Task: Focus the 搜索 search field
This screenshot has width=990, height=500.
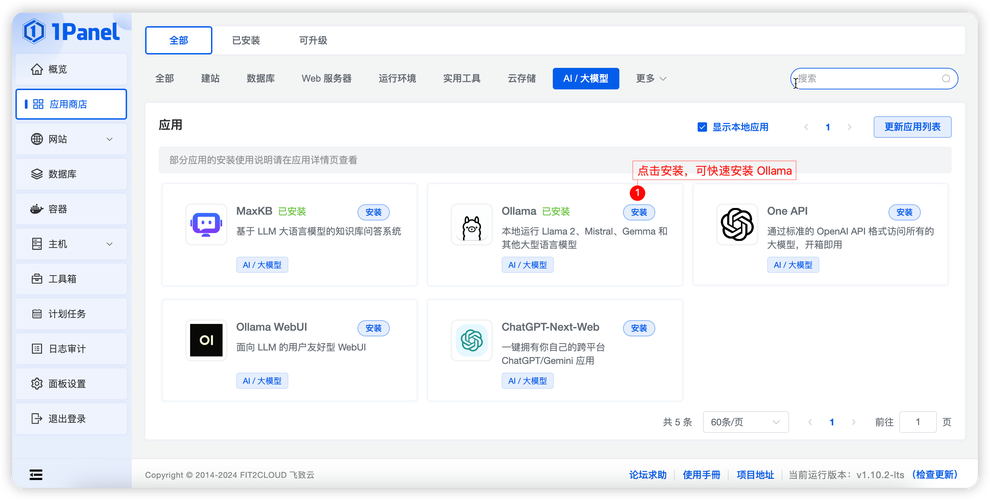Action: (874, 79)
